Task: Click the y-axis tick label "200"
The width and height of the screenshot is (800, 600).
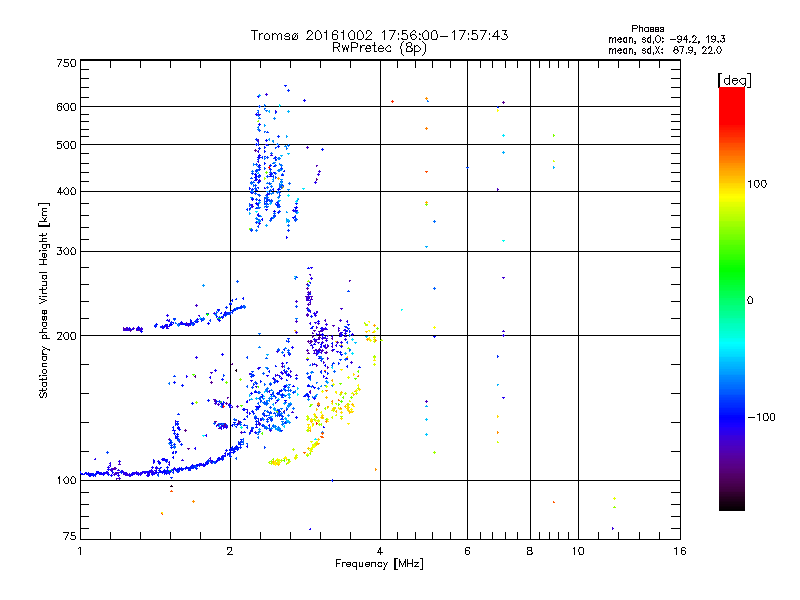Action: pyautogui.click(x=67, y=336)
